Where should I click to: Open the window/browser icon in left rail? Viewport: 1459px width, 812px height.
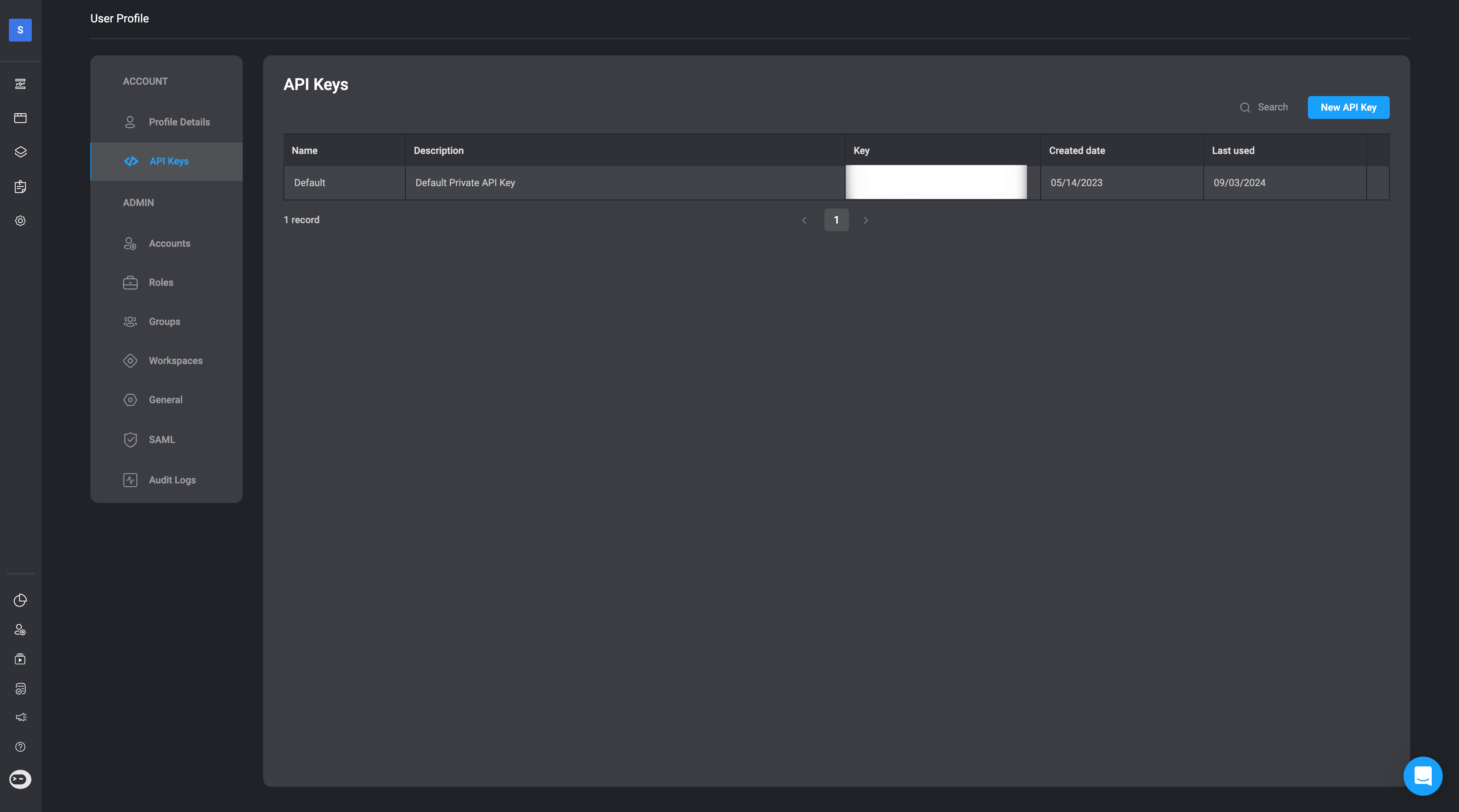coord(20,118)
